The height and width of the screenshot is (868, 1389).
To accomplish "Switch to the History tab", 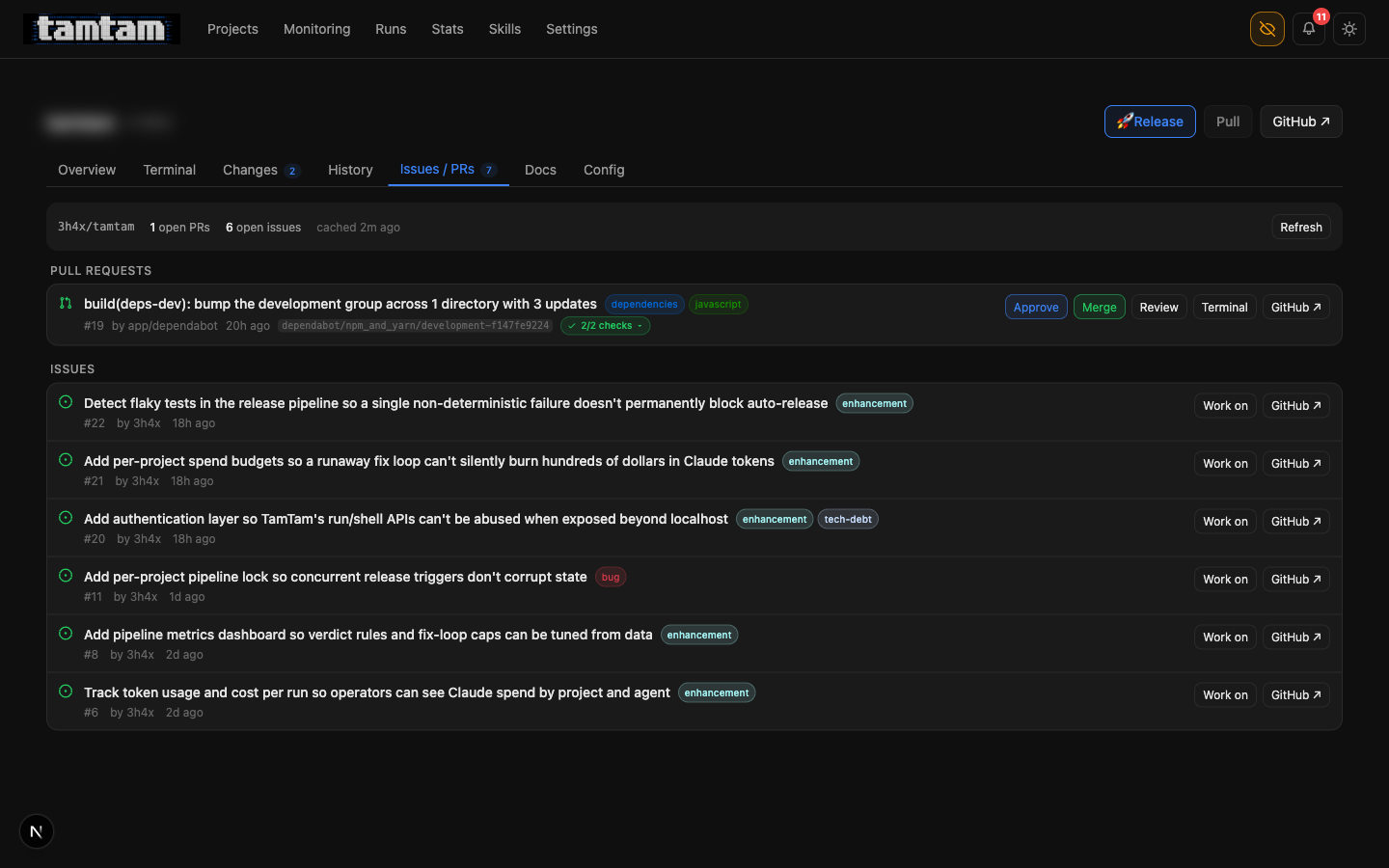I will tap(350, 170).
